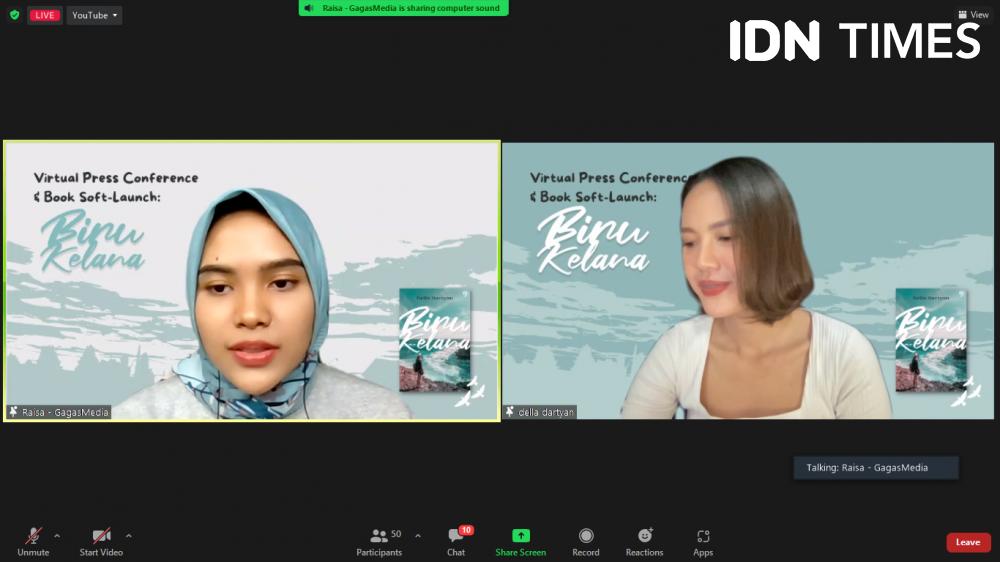Screen dimensions: 1000x562
Task: Click the red chat notification badge
Action: 466,530
